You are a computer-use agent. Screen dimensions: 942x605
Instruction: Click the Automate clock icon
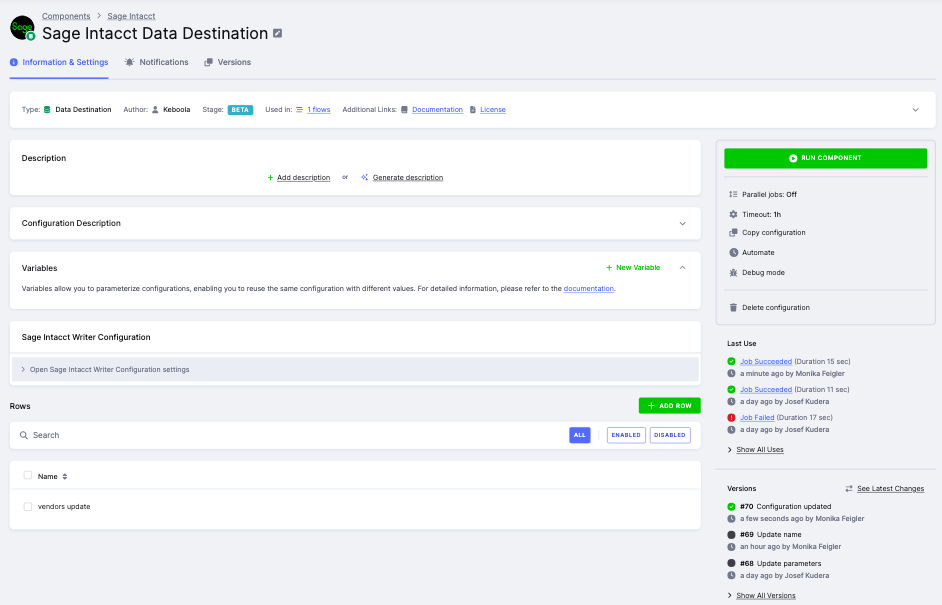click(x=733, y=252)
